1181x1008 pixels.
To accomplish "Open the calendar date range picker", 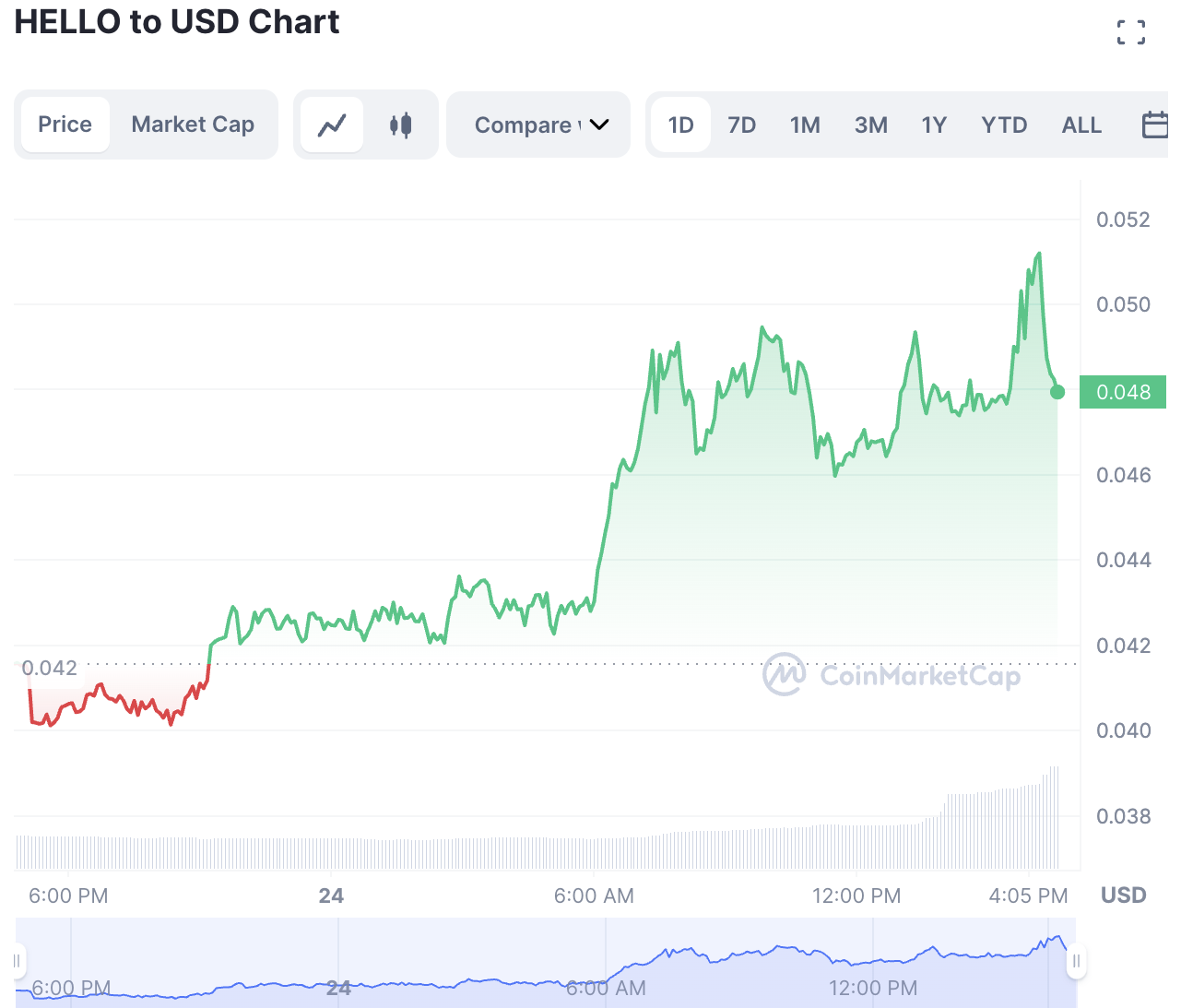I will (x=1155, y=125).
